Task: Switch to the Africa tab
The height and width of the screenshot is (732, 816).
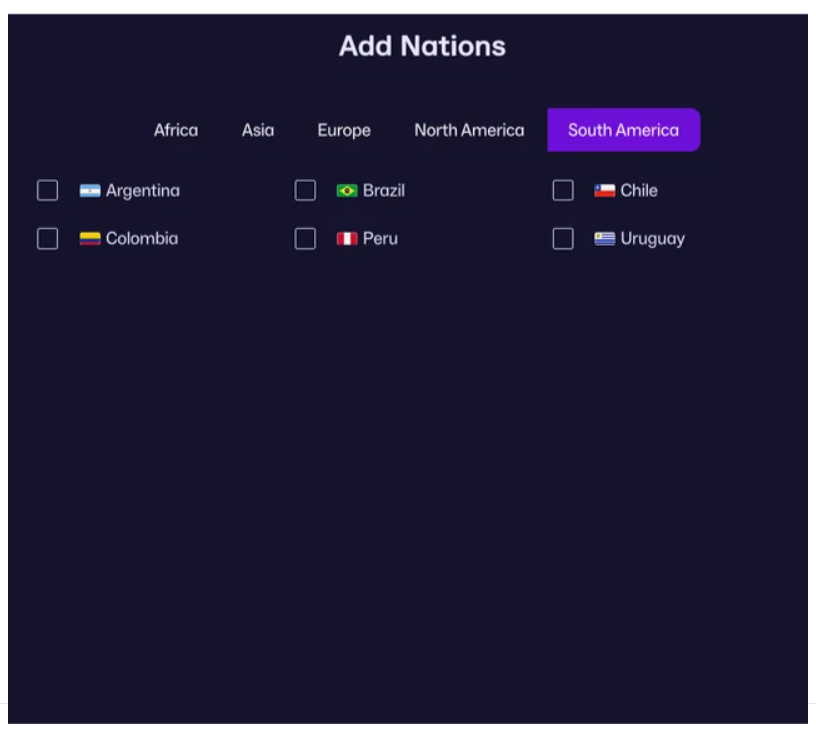Action: [x=176, y=130]
